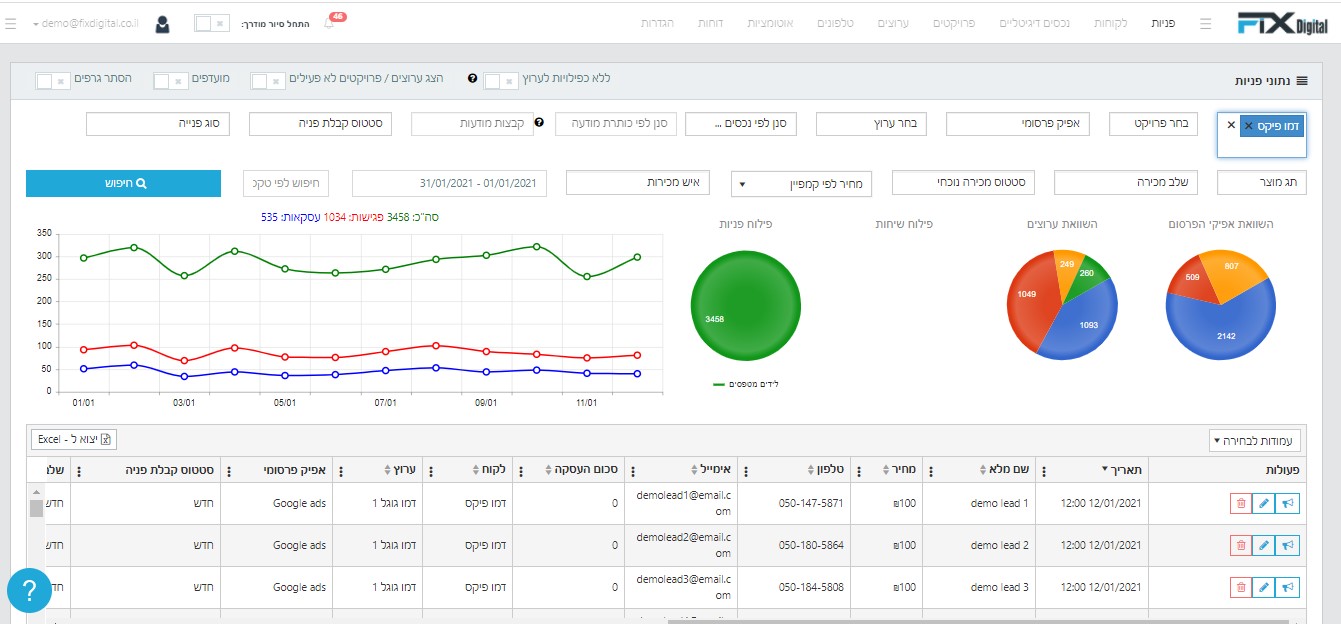This screenshot has height=624, width=1341.
Task: Click the green 3458 leads pie circle
Action: (x=745, y=306)
